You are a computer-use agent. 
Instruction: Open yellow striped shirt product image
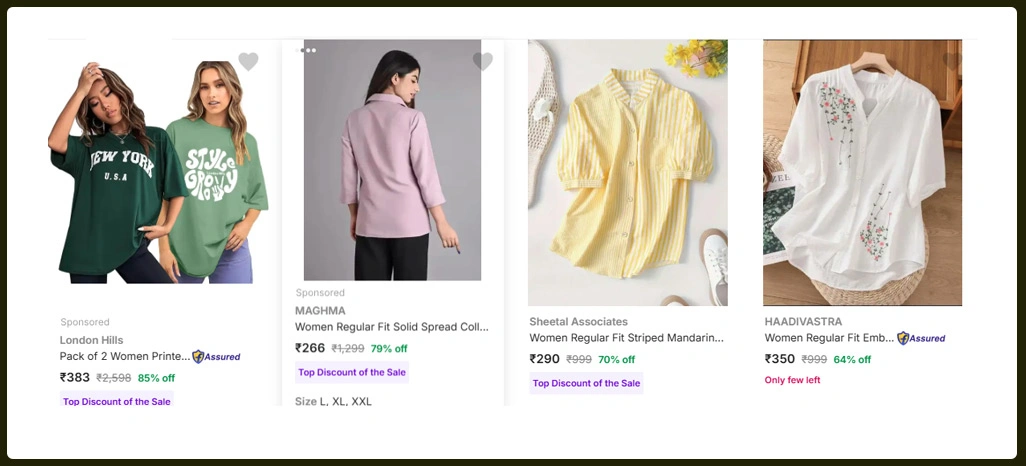[x=627, y=172]
